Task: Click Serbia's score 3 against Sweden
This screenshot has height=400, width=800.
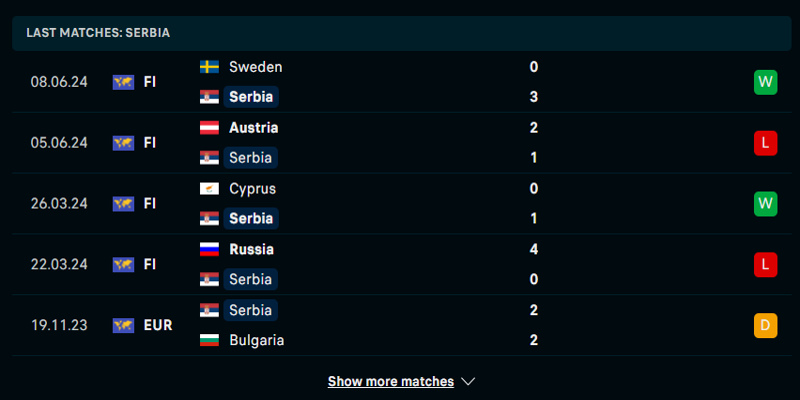Action: click(x=534, y=97)
